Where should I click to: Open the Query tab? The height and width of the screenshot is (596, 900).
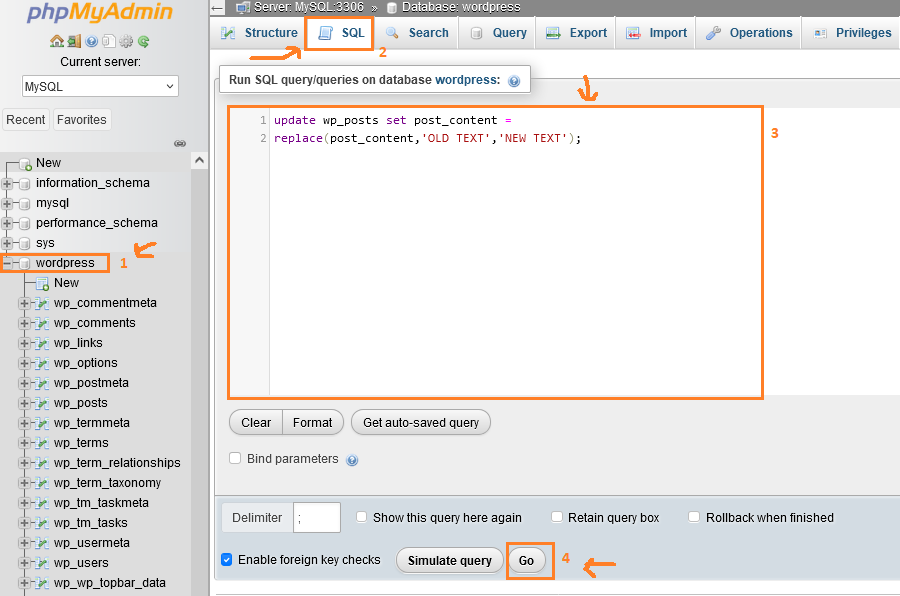coord(498,33)
